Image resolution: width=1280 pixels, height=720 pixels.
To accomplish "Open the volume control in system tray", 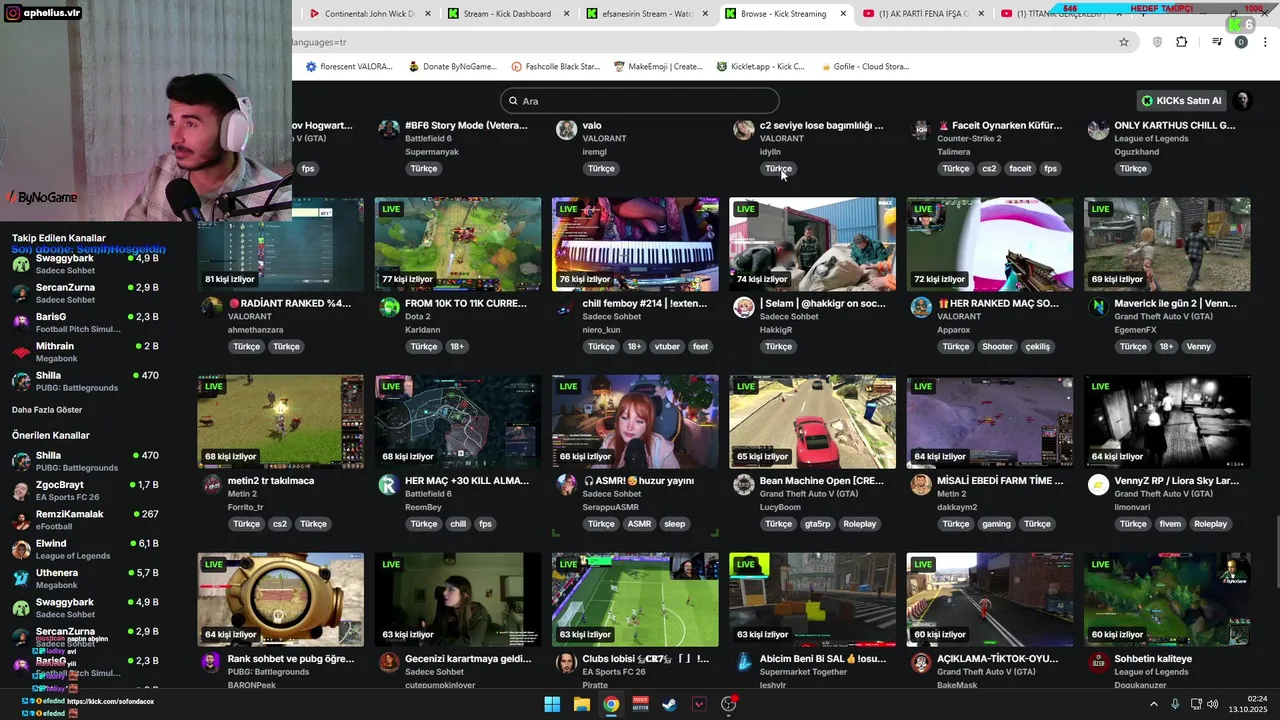I will [x=1213, y=704].
